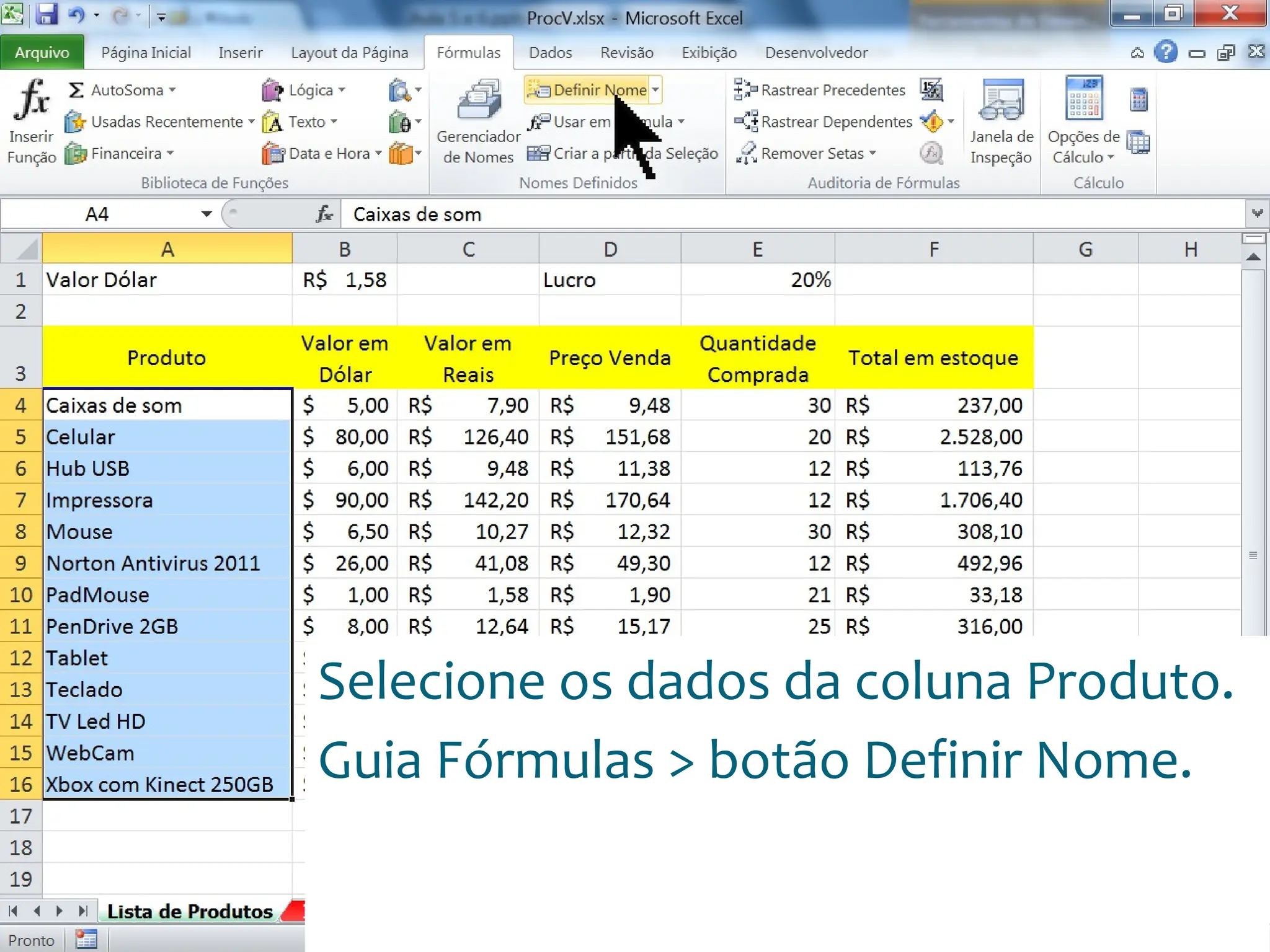The height and width of the screenshot is (952, 1270).
Task: Click Save icon in quick access toolbar
Action: (x=46, y=14)
